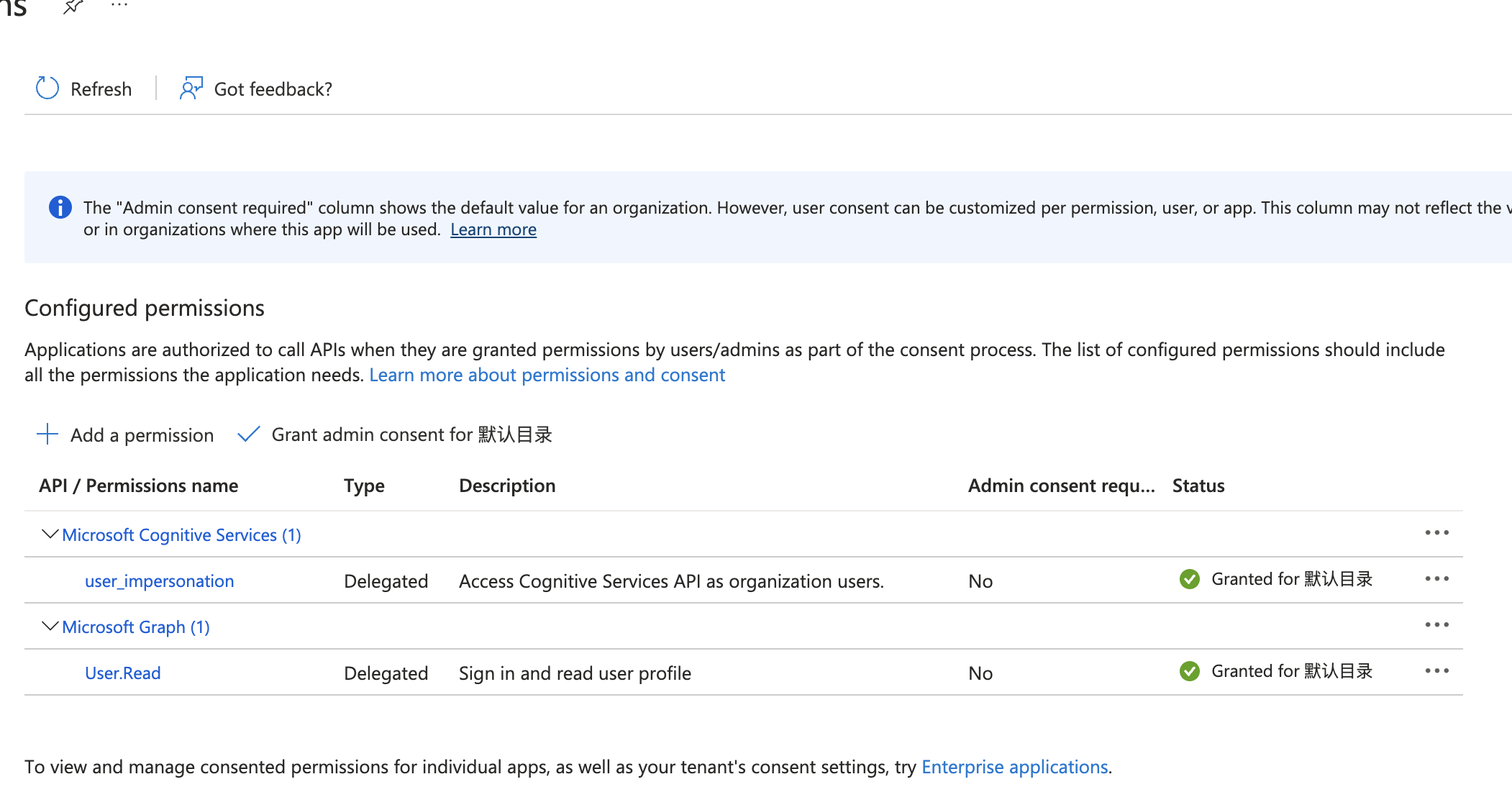
Task: Open the top-right ellipsis menu of the page
Action: (119, 5)
